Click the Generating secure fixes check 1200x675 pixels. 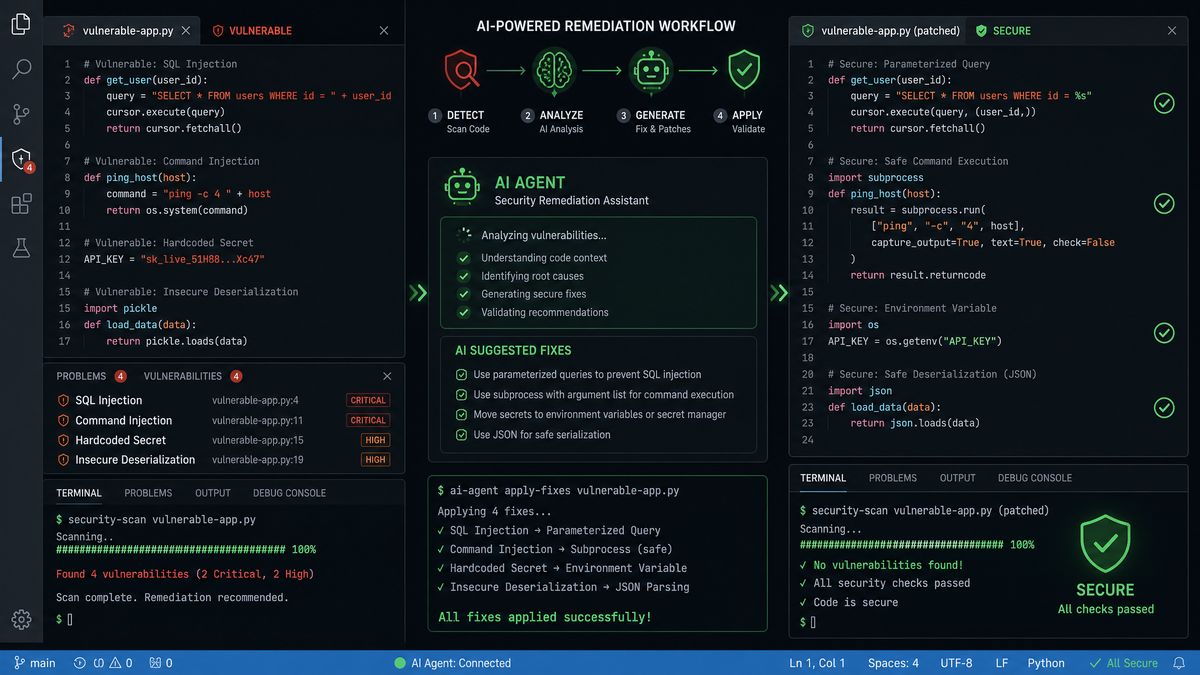click(x=463, y=294)
